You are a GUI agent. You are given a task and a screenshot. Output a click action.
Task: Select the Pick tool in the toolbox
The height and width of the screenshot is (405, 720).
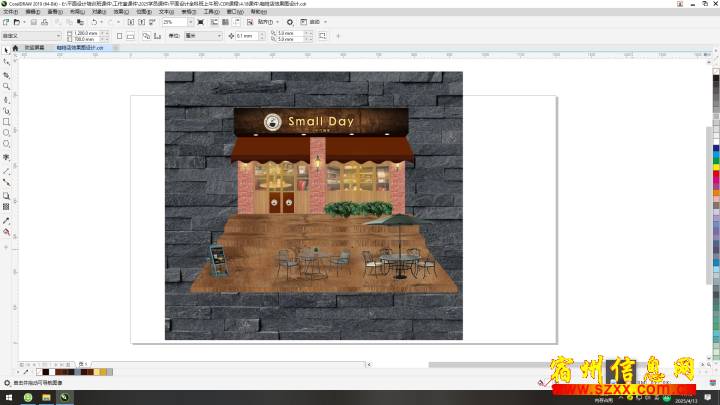pos(6,49)
